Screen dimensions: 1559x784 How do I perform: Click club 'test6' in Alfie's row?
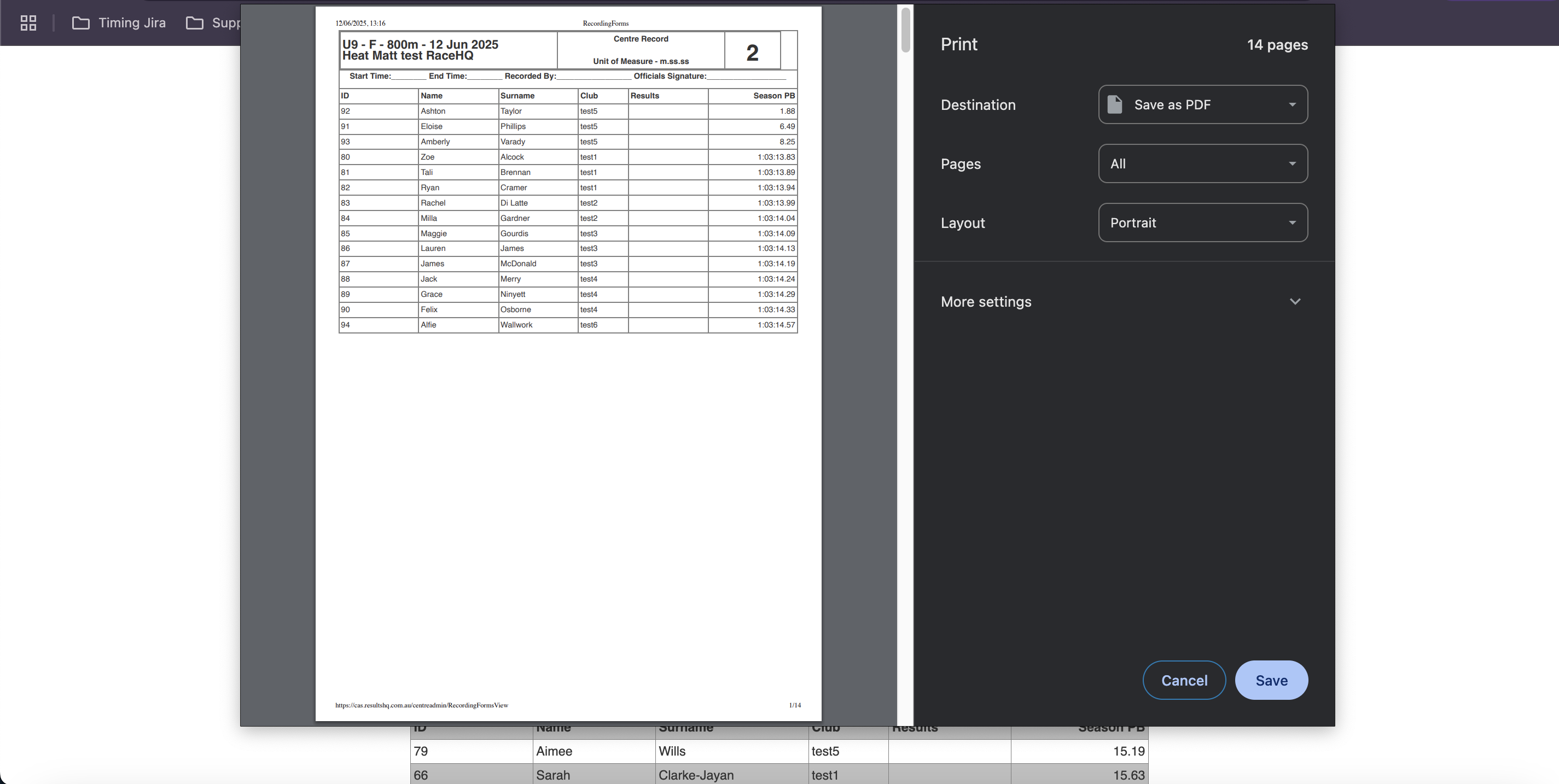pos(588,325)
